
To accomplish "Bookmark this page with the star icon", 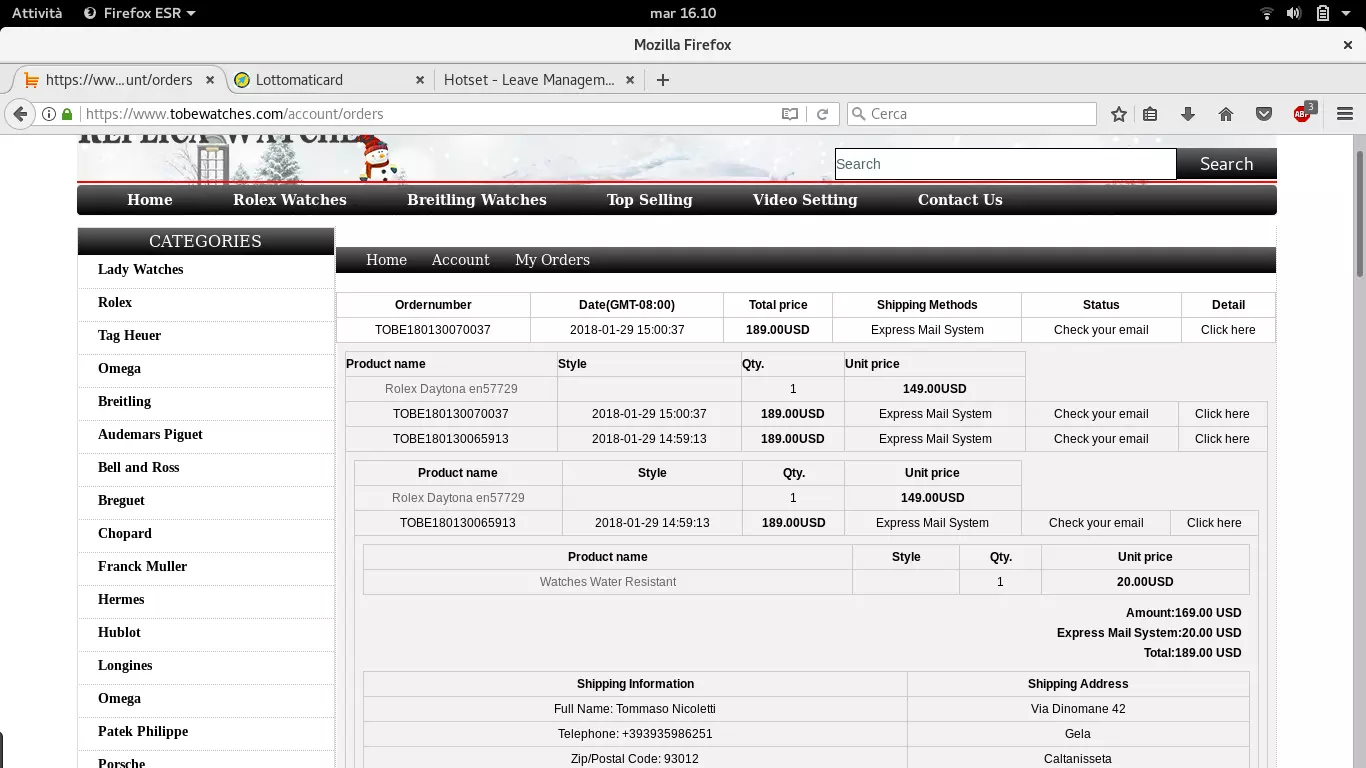I will 1119,114.
